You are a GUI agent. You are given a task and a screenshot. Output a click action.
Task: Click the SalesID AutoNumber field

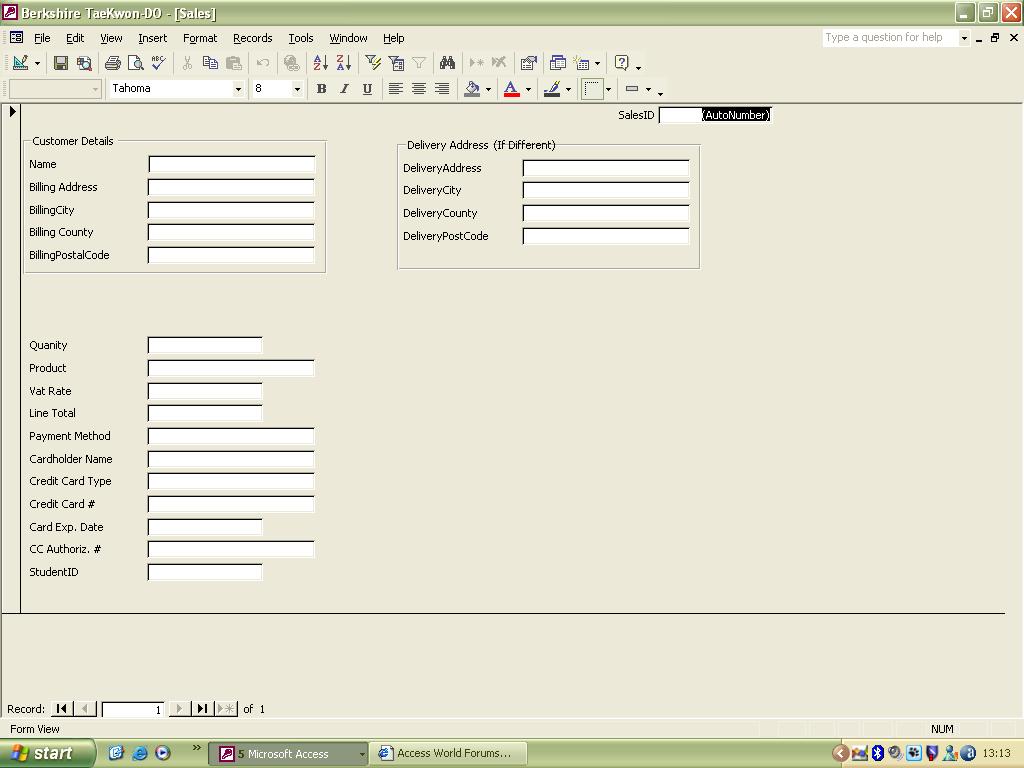(x=715, y=115)
